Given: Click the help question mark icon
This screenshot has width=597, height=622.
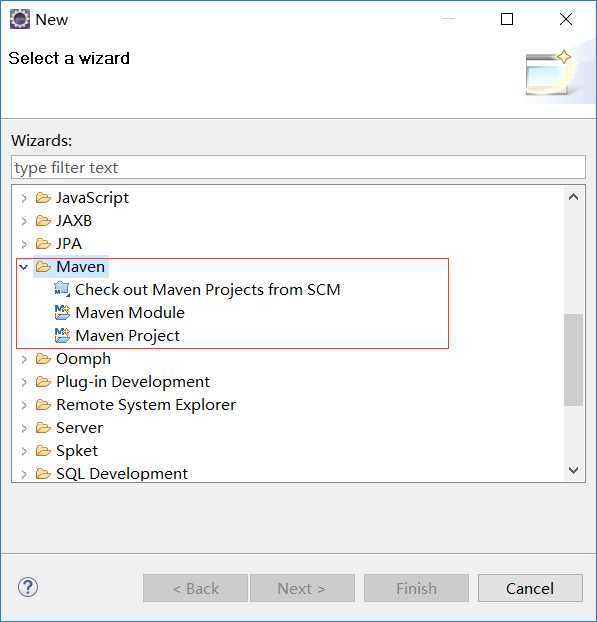Looking at the screenshot, I should click(28, 587).
